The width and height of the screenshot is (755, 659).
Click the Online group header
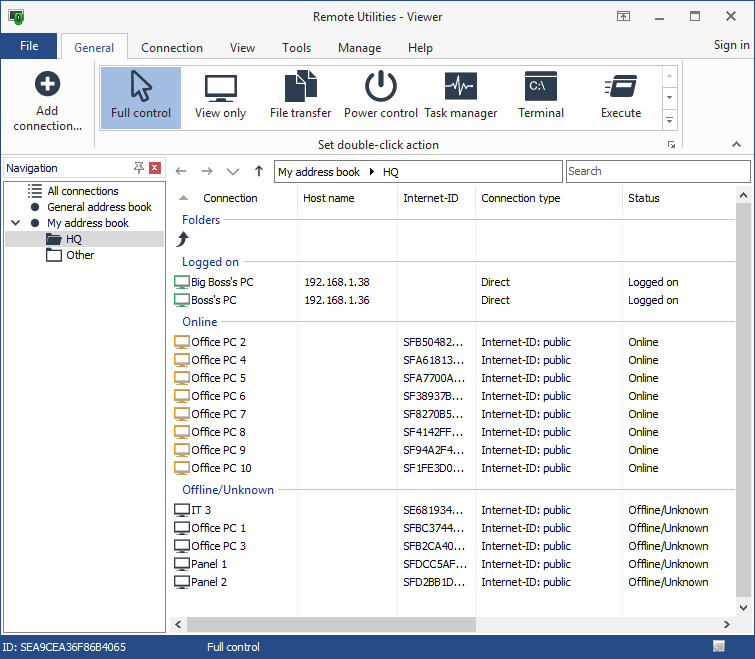coord(199,322)
